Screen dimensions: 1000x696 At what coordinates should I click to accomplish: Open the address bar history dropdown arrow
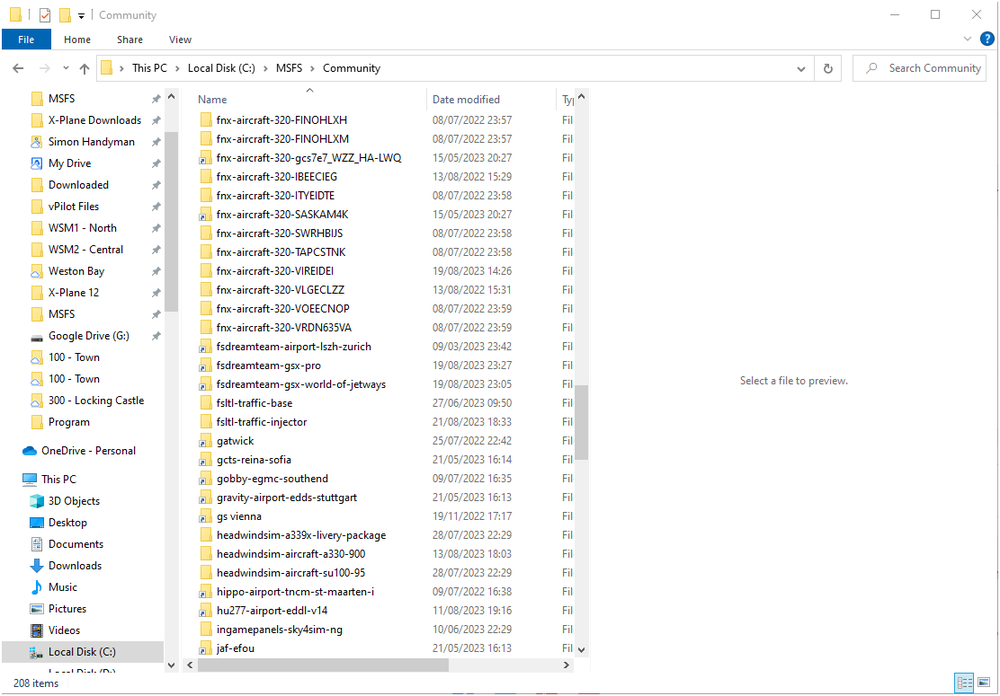[x=800, y=68]
